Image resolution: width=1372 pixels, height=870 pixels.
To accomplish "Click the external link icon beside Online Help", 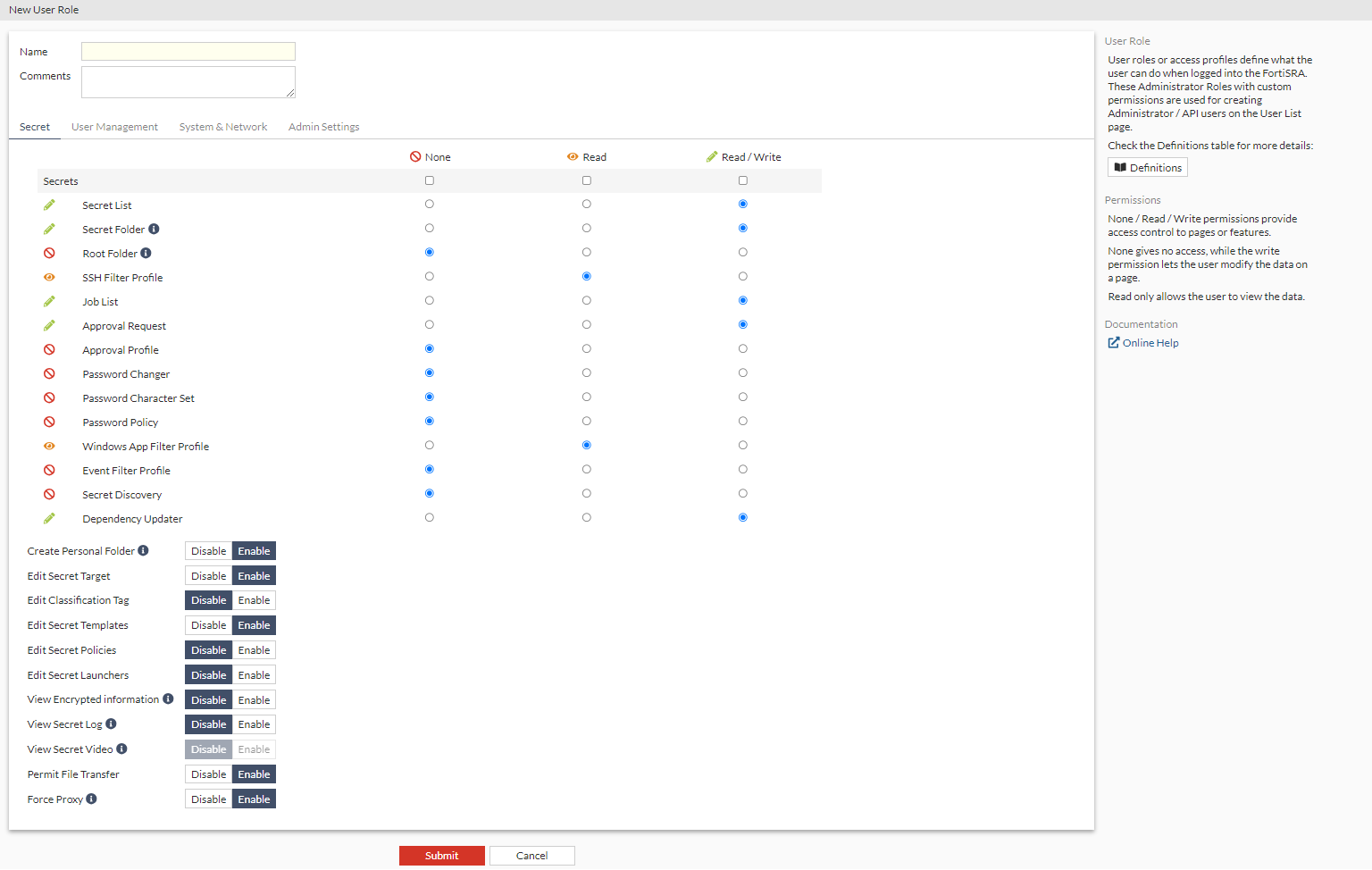I will (1114, 342).
